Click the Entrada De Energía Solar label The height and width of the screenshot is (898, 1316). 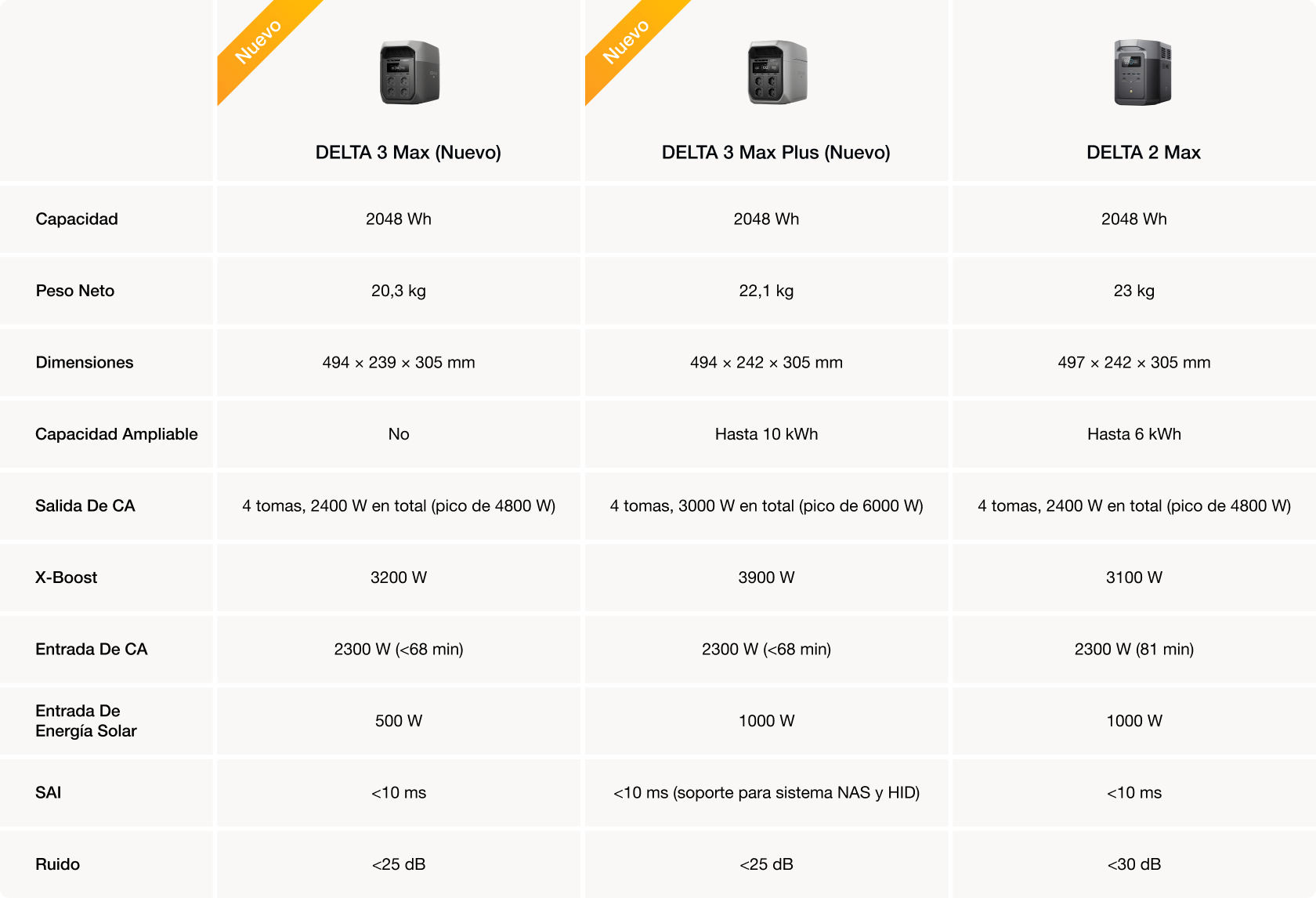[86, 721]
